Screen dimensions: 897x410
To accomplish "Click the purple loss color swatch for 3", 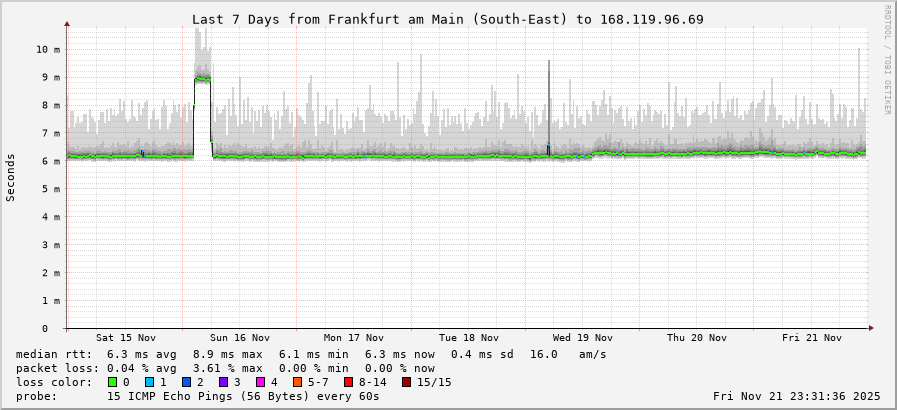I will click(x=224, y=382).
